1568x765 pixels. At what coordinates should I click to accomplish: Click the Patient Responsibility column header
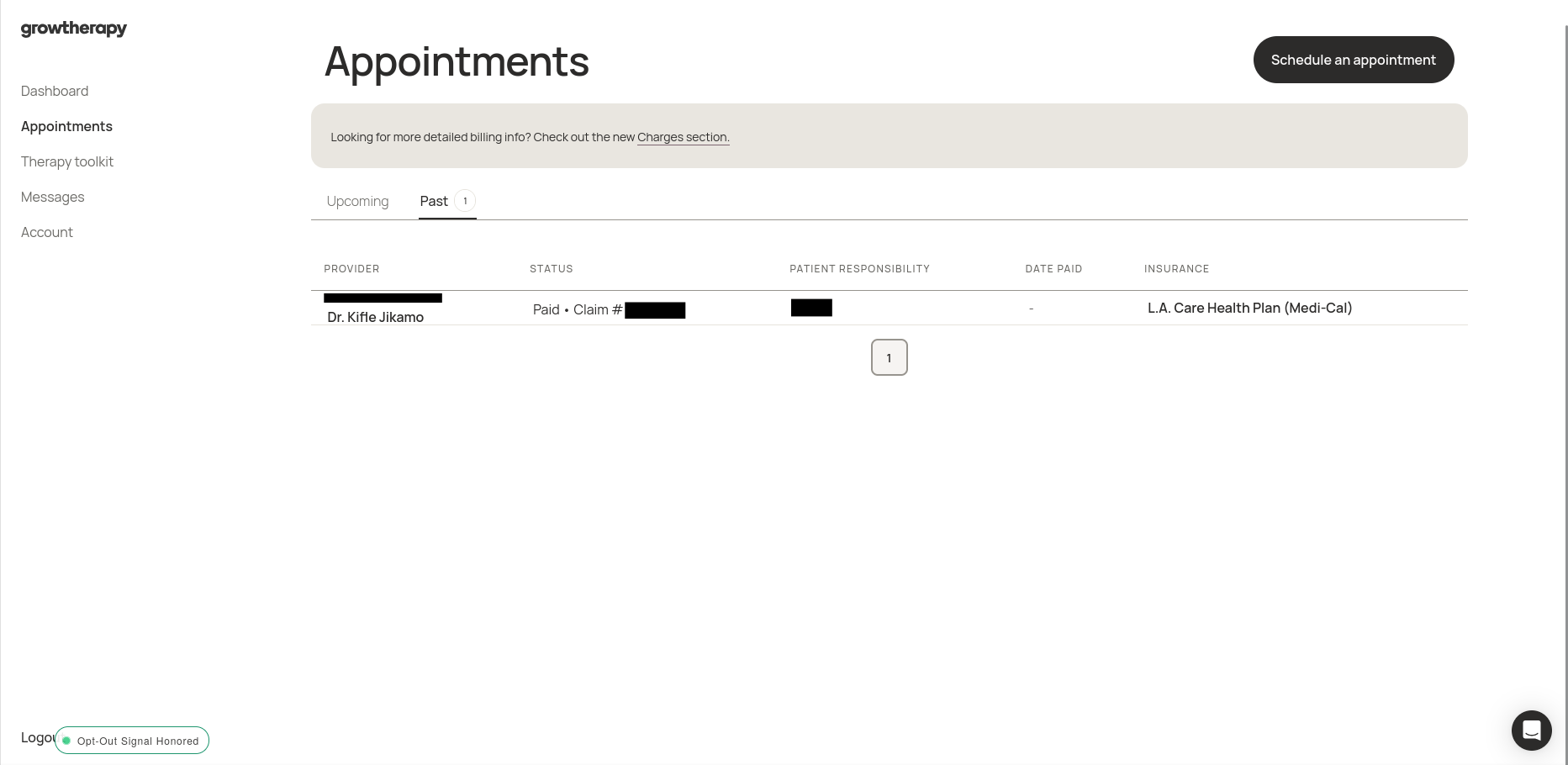(859, 269)
